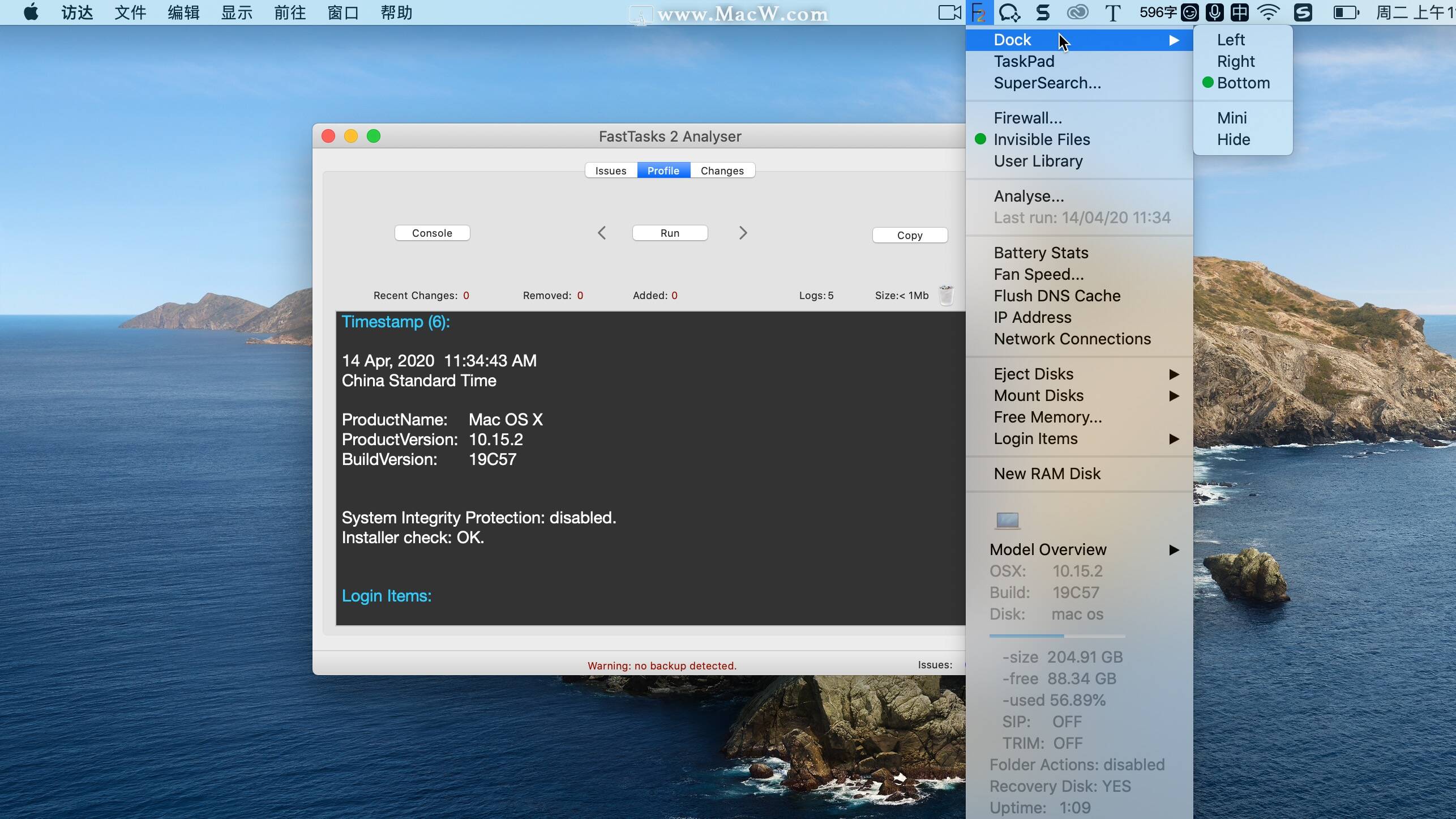
Task: Click the Recent Changes: 0 counter
Action: (421, 295)
